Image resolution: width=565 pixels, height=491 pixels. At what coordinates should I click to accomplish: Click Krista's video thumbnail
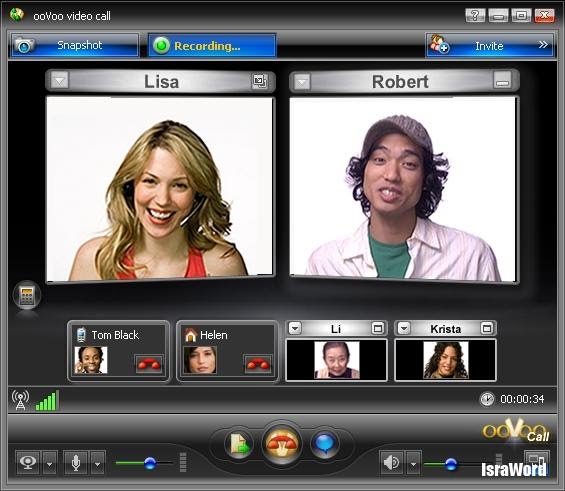(446, 360)
